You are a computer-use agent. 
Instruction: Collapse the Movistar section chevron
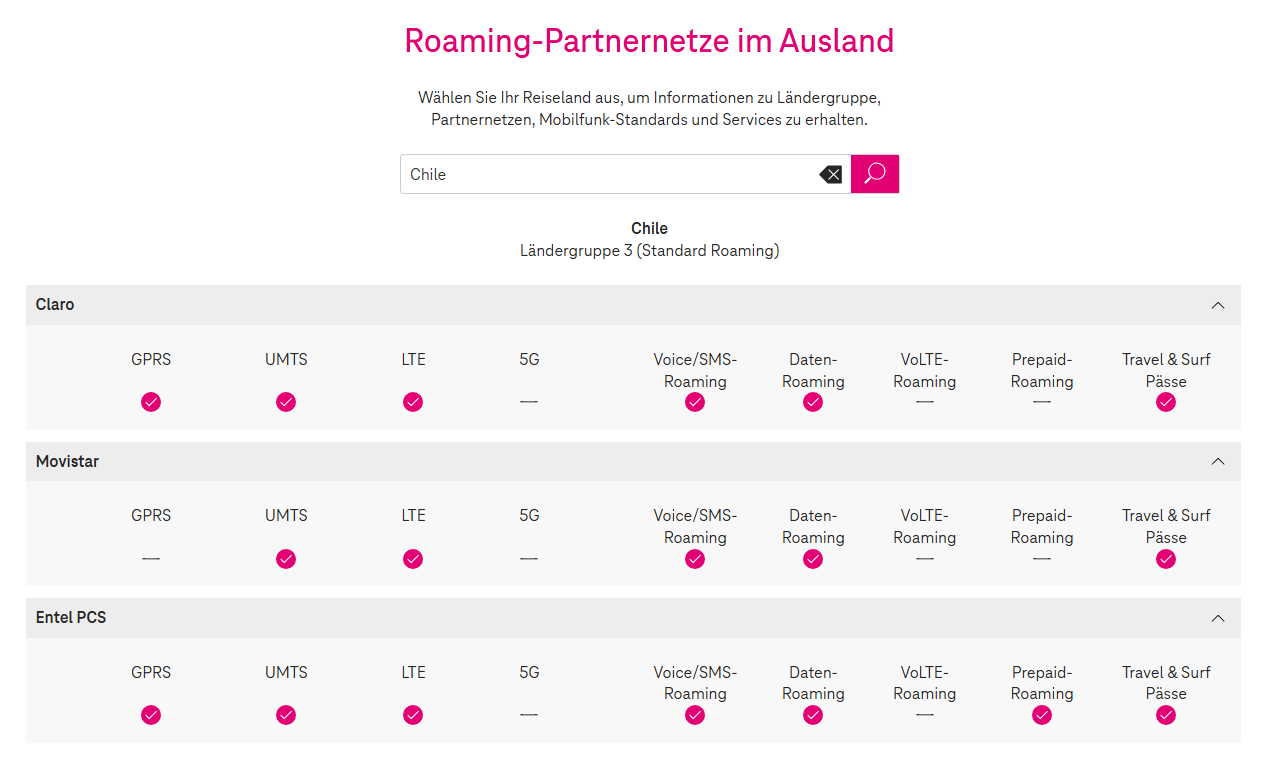pos(1218,461)
